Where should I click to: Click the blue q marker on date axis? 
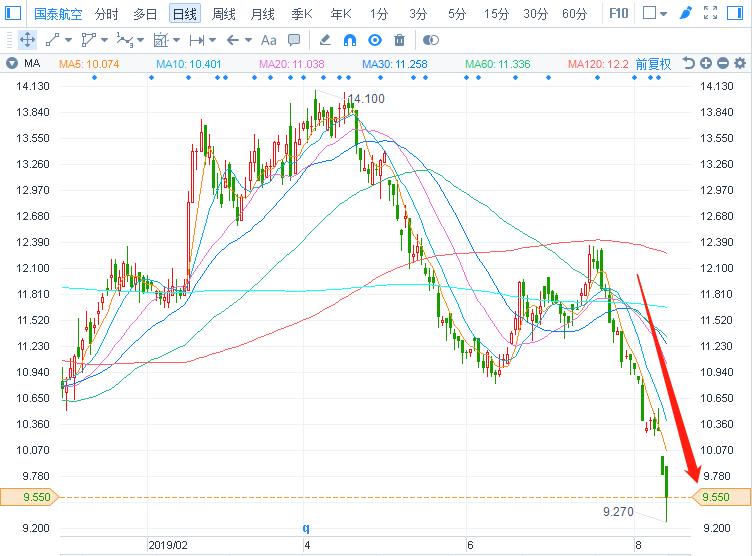(x=306, y=528)
